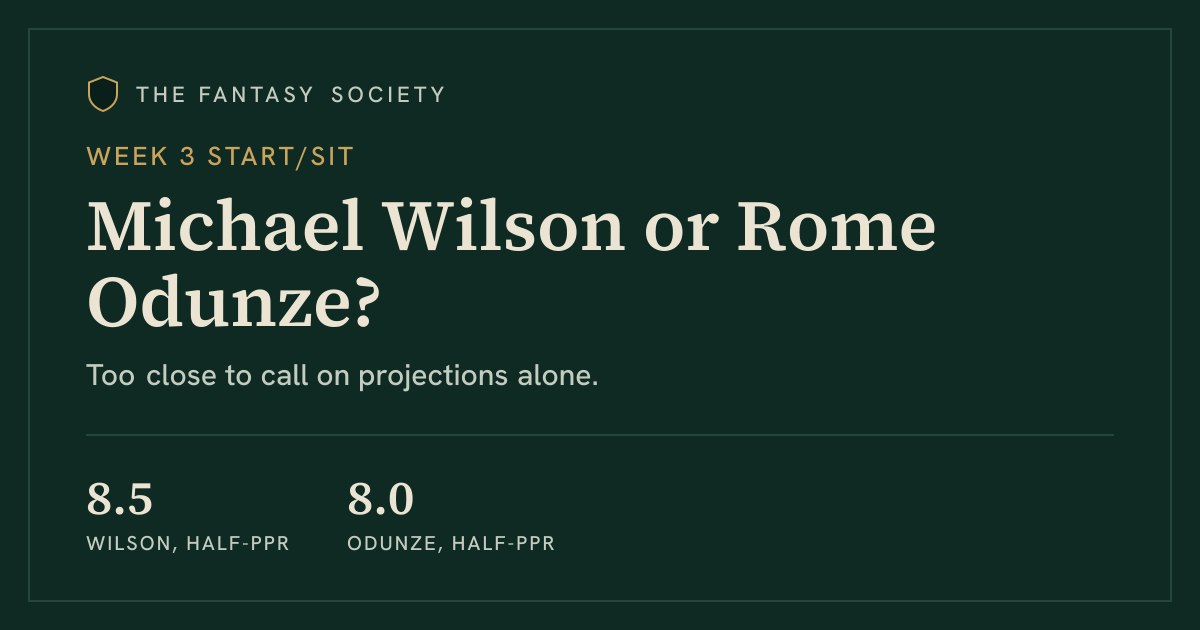Click the 8.0 projection number
This screenshot has width=1200, height=630.
pos(381,500)
